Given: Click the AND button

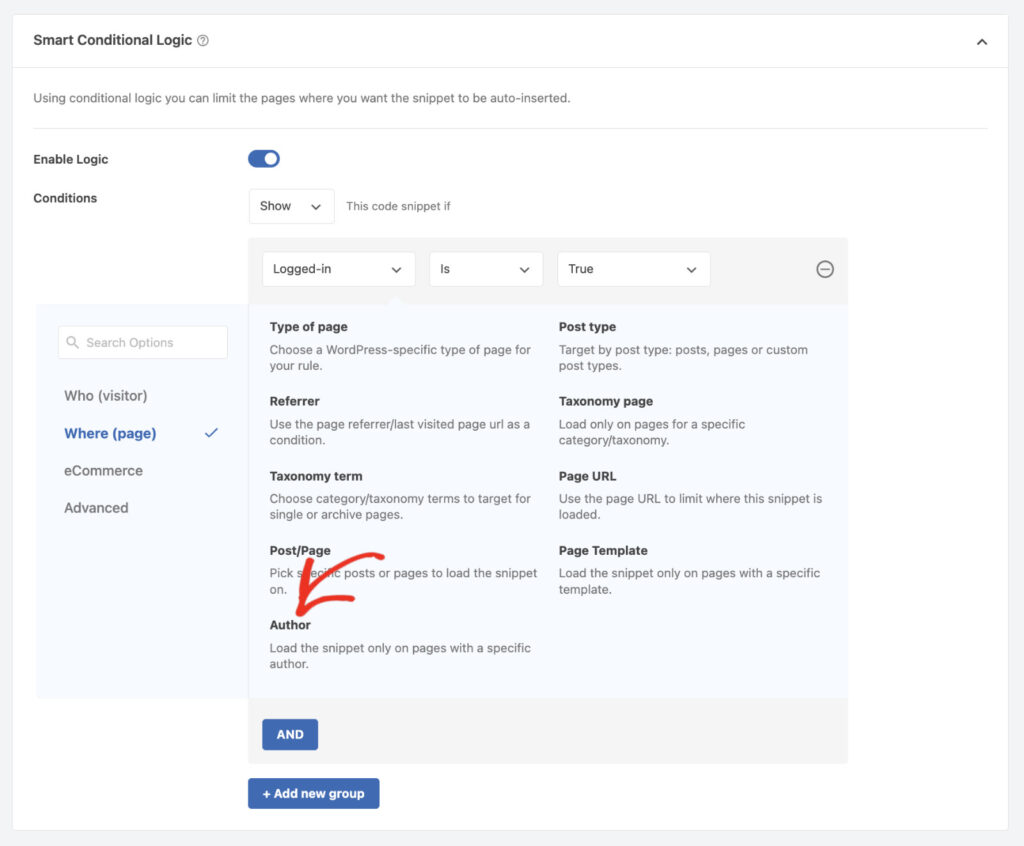Looking at the screenshot, I should (290, 734).
